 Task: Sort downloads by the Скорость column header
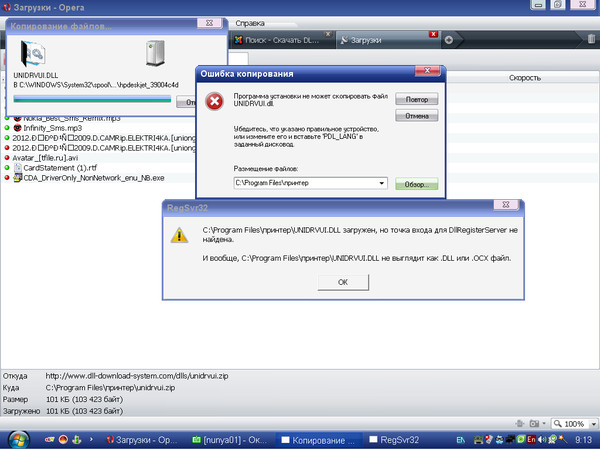tap(525, 78)
